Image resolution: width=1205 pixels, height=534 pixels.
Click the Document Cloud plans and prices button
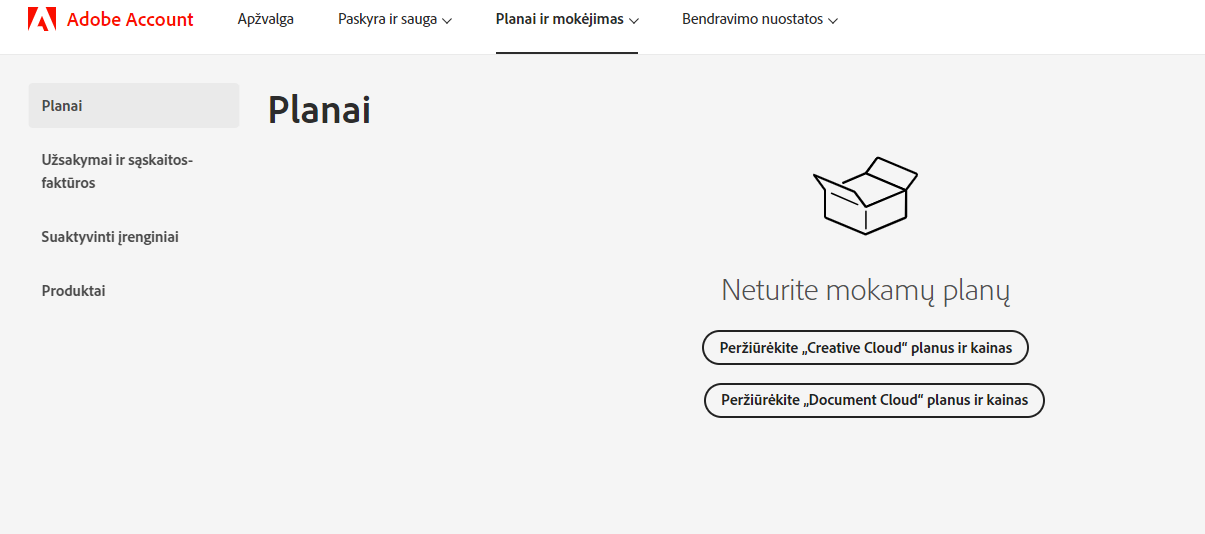point(873,400)
